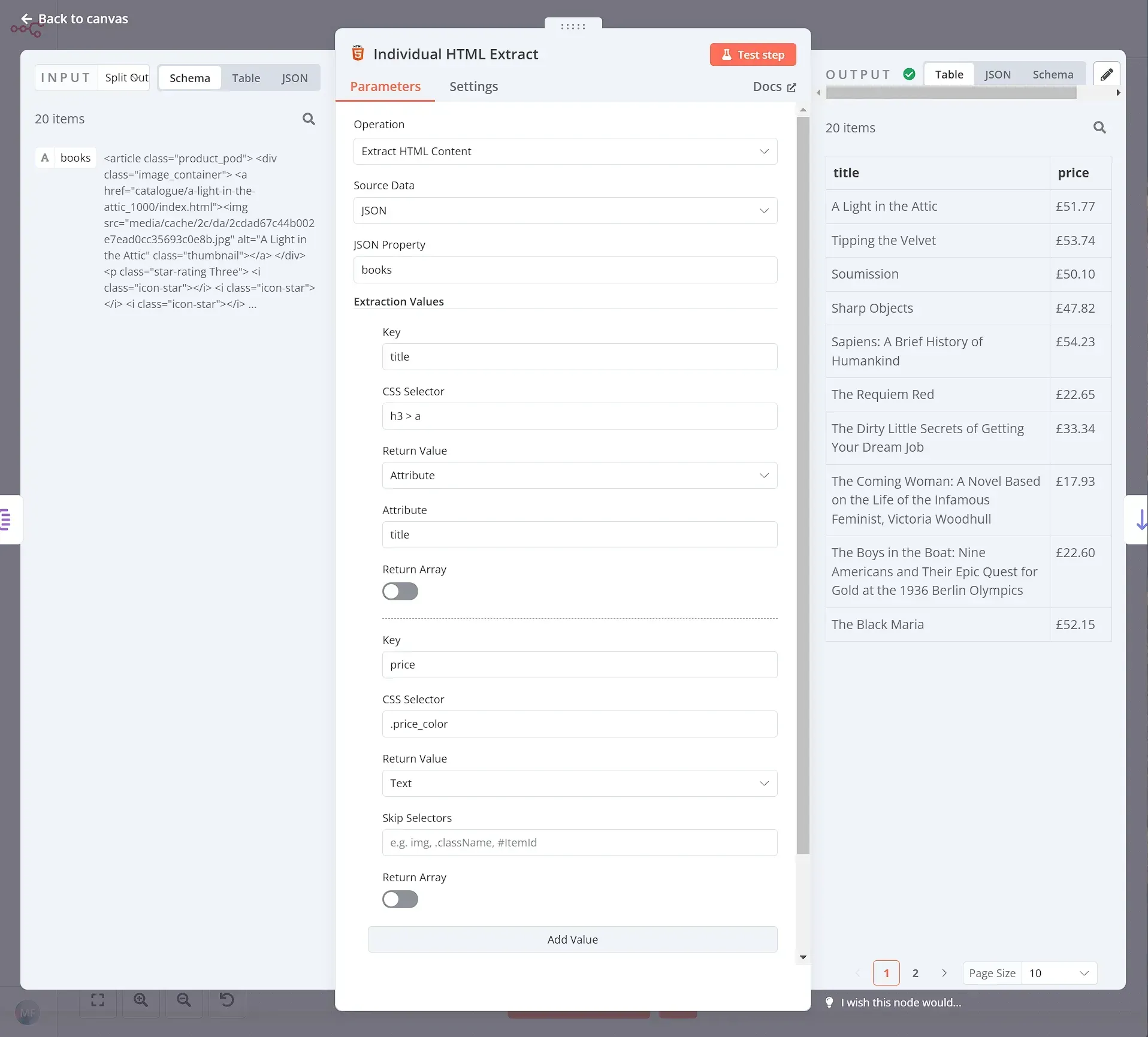Click Test step button
This screenshot has height=1037, width=1148.
tap(753, 55)
